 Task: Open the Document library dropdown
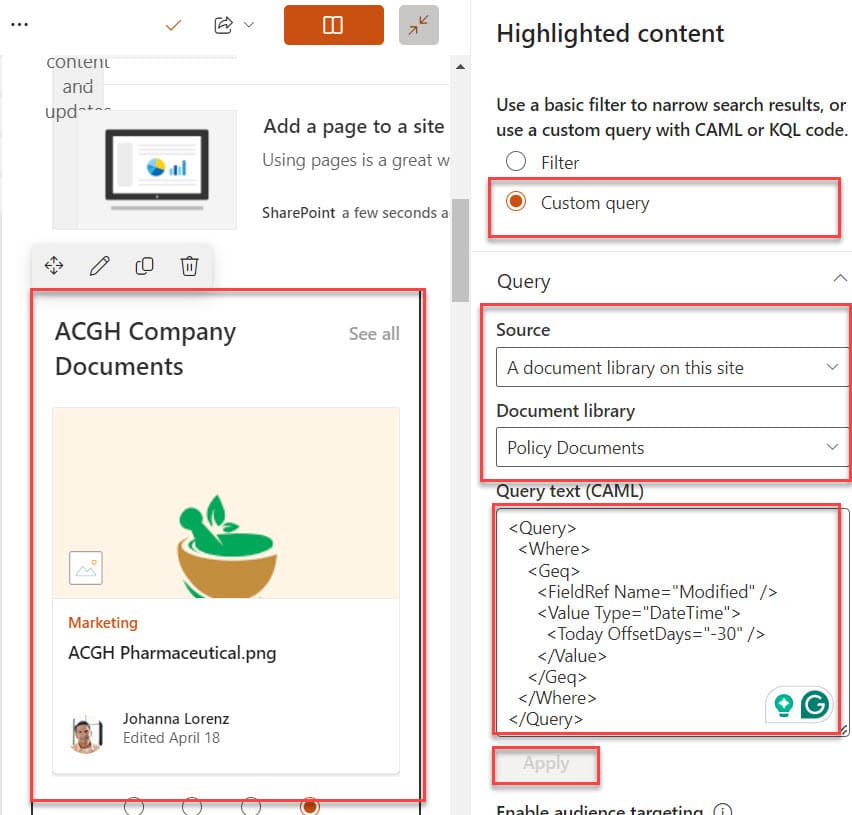[x=672, y=447]
